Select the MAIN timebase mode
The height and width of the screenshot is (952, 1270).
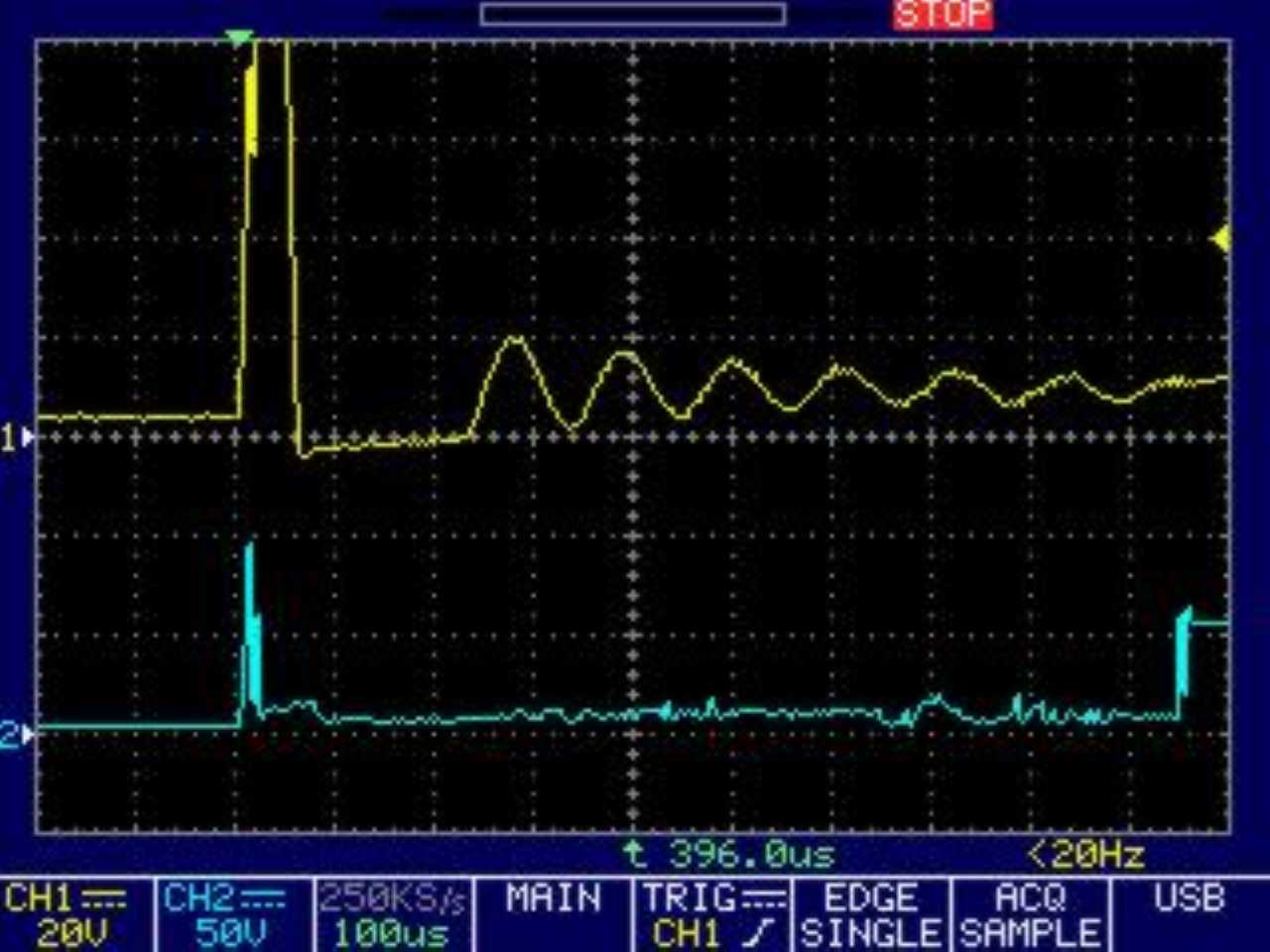click(x=554, y=899)
